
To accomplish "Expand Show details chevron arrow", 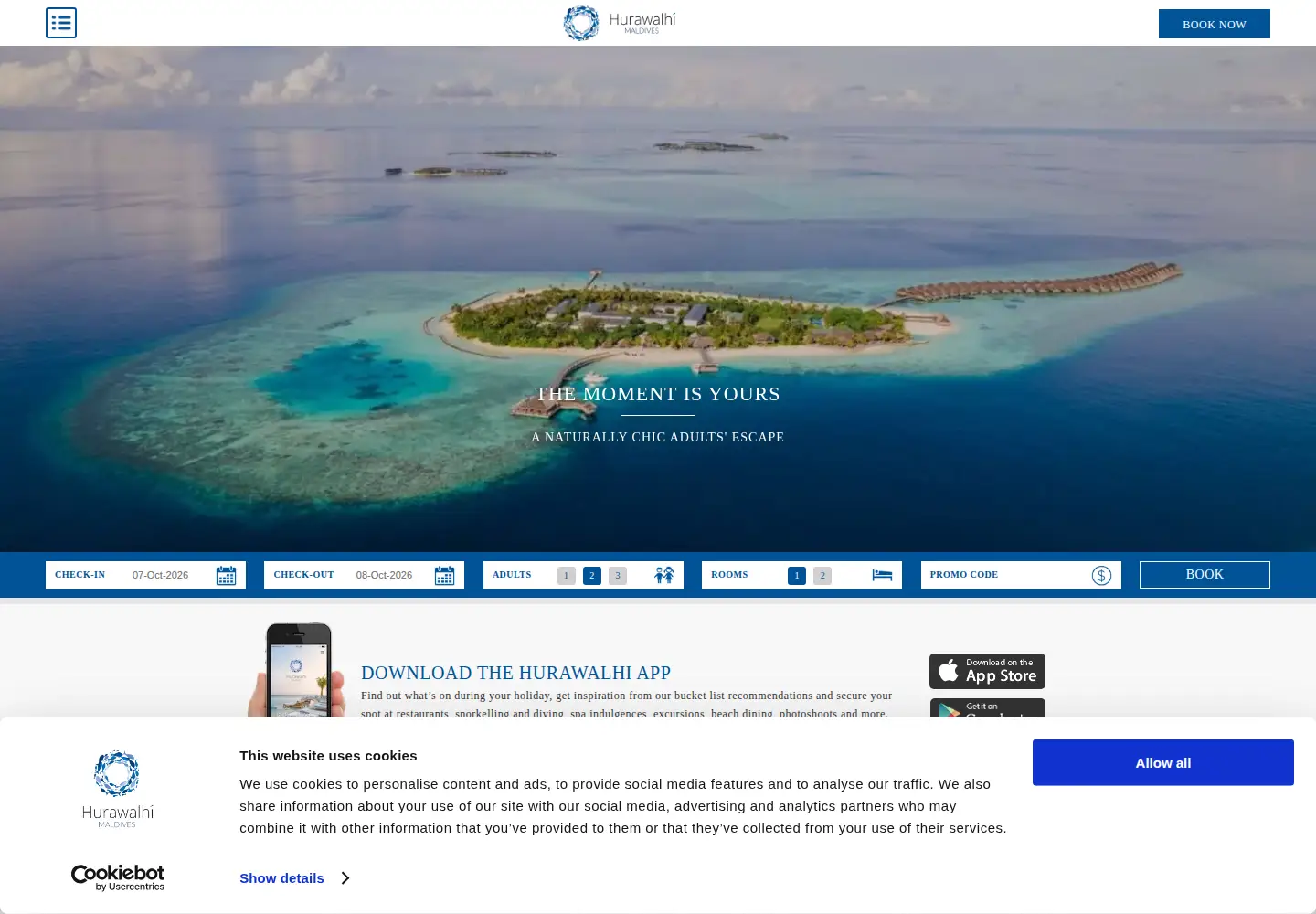I will 345,878.
